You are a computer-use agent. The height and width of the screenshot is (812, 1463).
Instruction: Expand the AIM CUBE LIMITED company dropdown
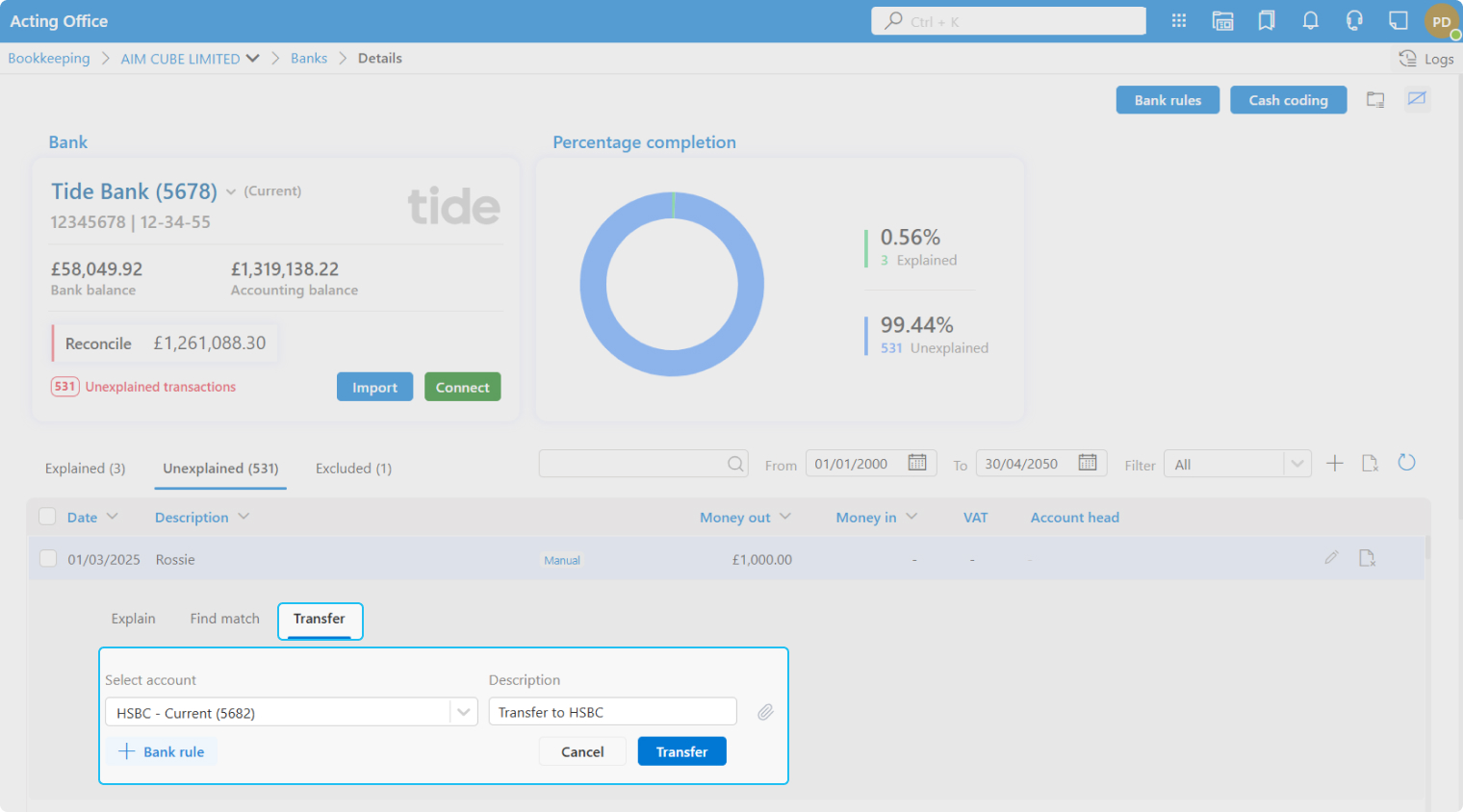pos(253,59)
